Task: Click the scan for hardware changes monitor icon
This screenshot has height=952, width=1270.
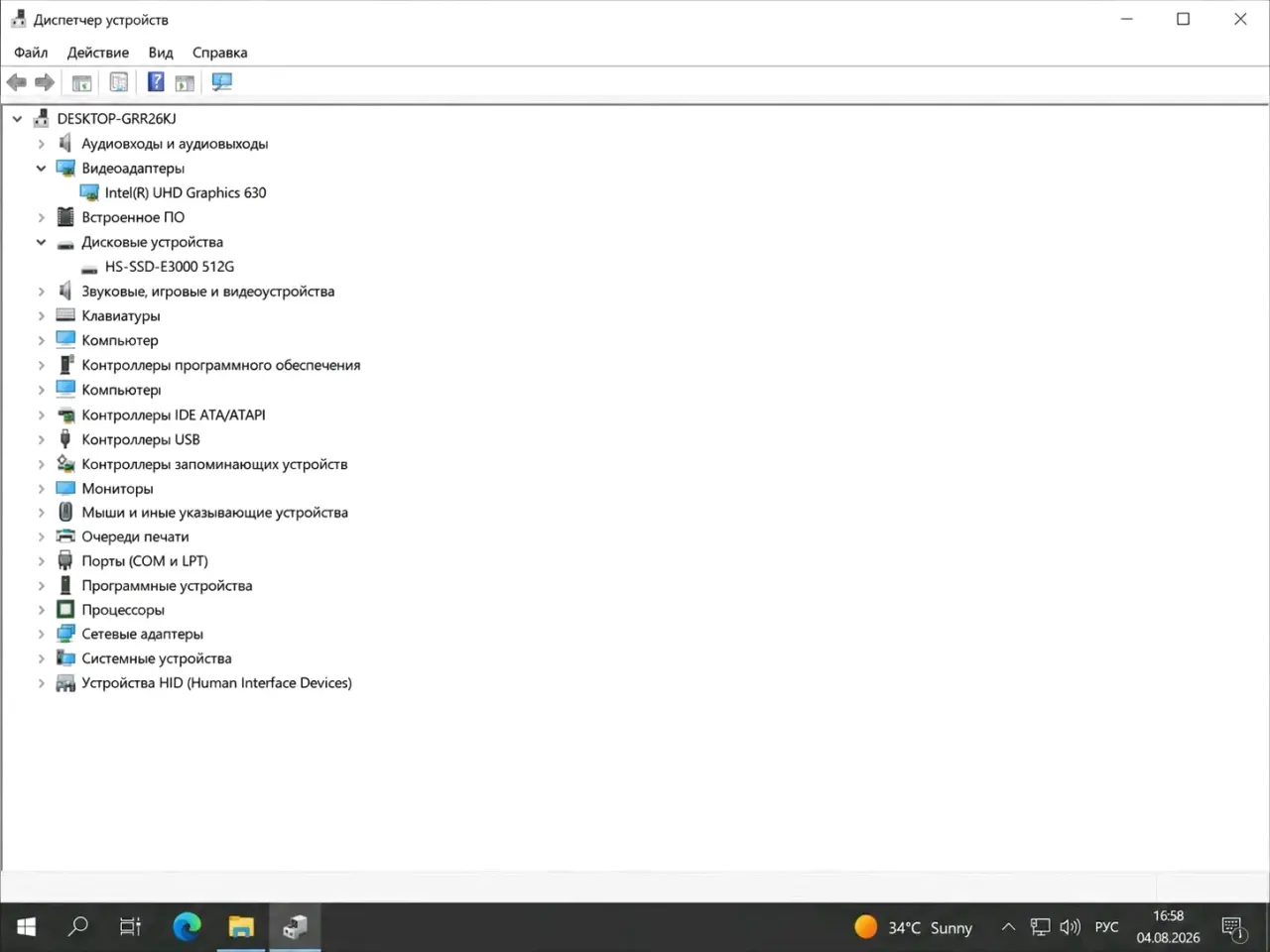Action: [x=222, y=82]
